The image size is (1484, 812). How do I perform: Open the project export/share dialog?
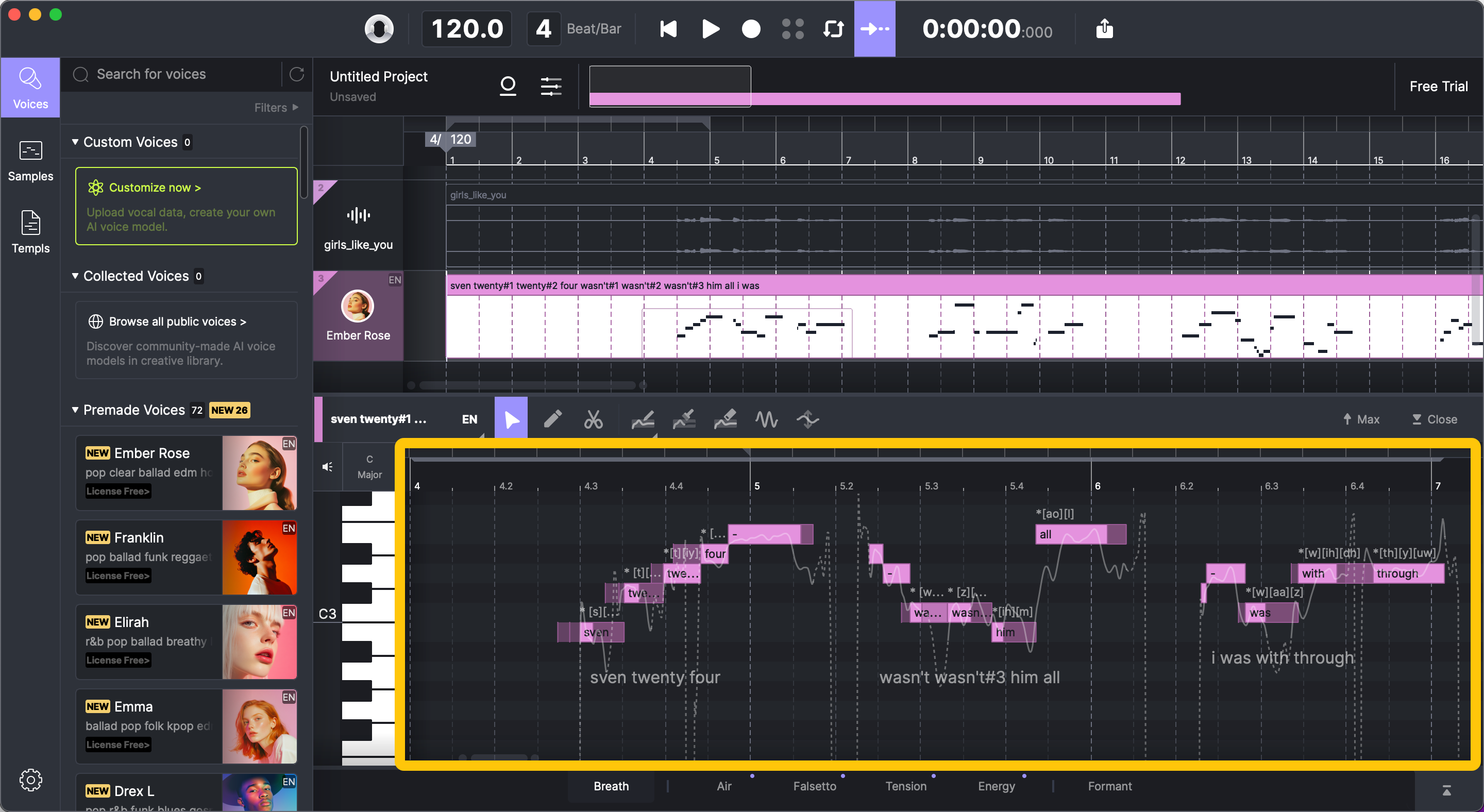[1104, 29]
